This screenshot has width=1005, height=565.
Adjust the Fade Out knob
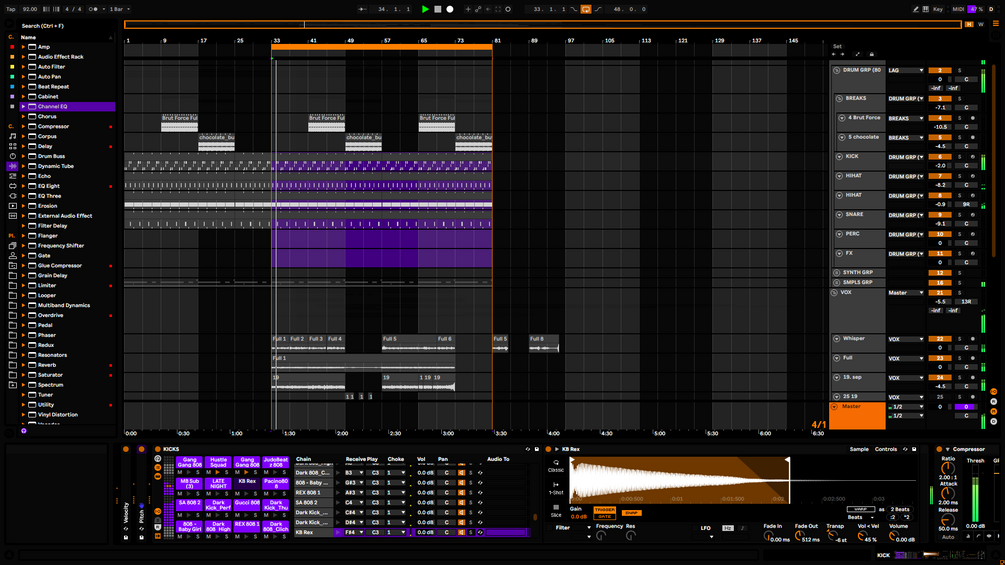(799, 536)
